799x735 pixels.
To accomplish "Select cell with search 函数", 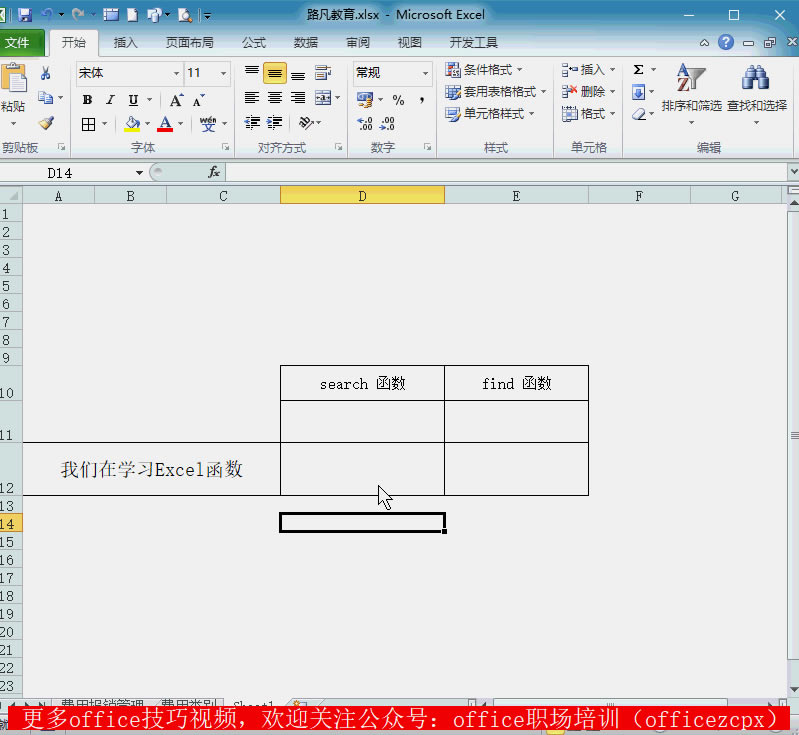I will coord(362,383).
